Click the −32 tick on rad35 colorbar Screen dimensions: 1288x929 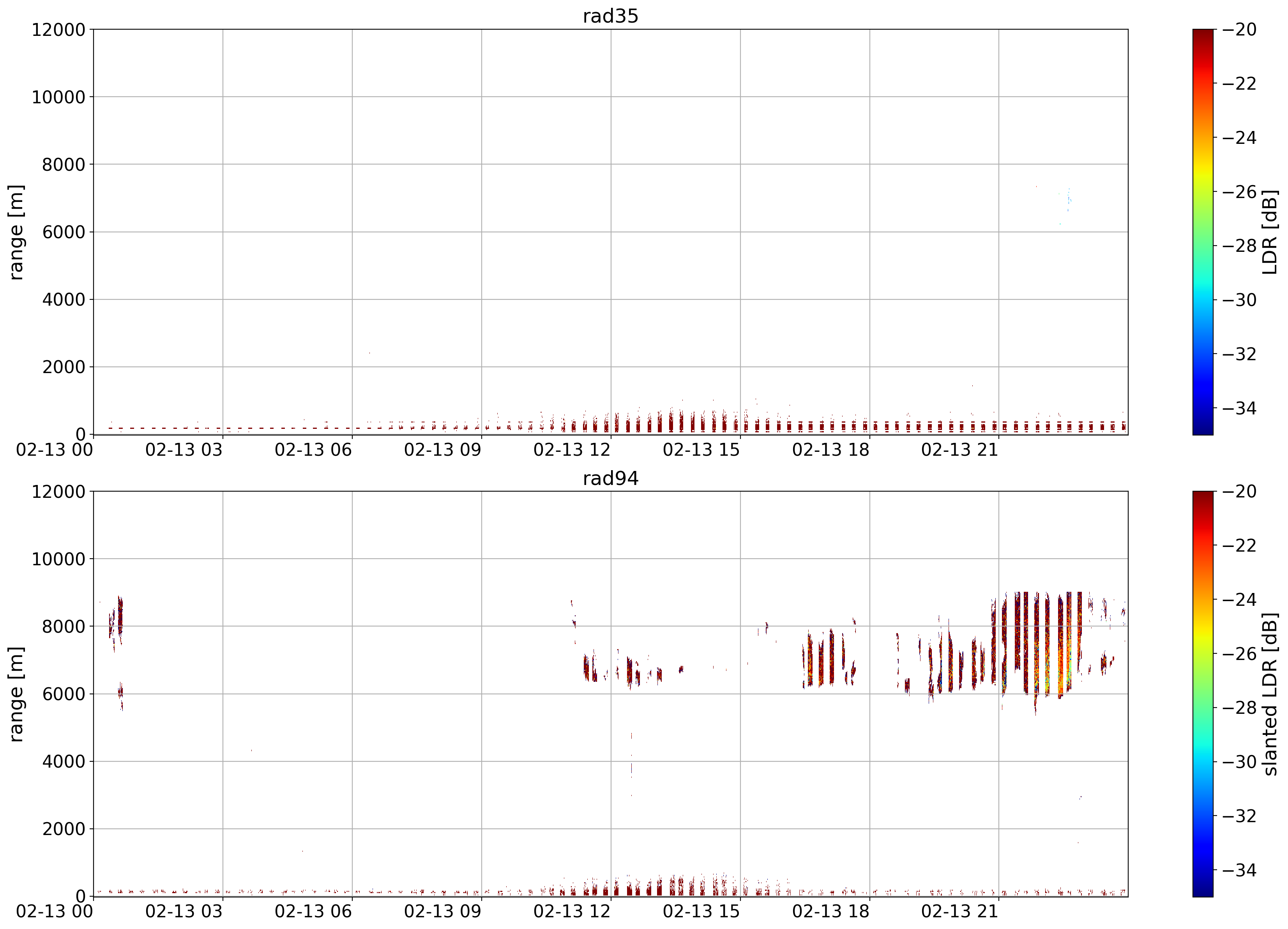(1239, 354)
